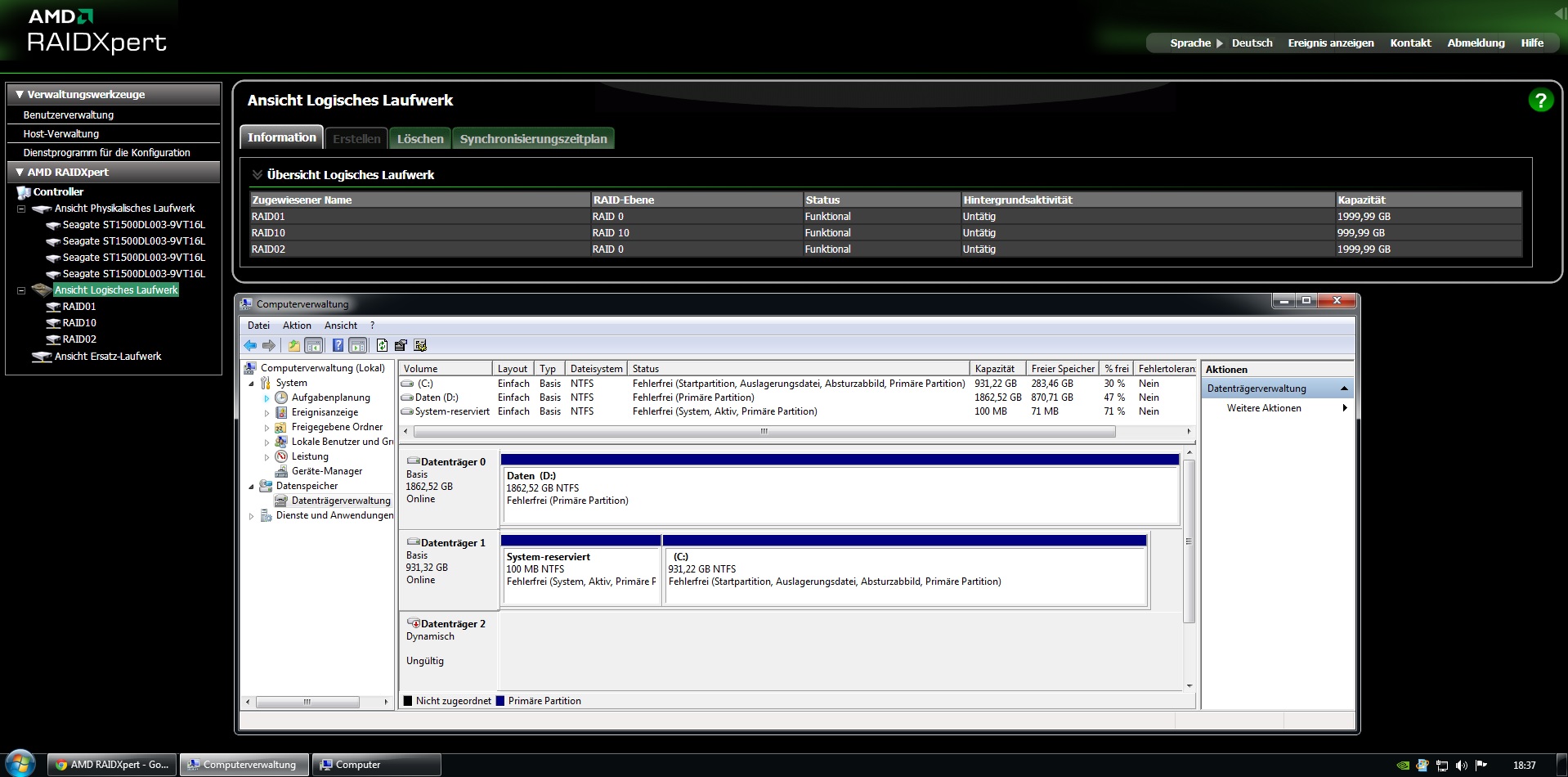Open Geräte-Manager via its icon
Viewport: 1568px width, 777px height.
pyautogui.click(x=281, y=471)
